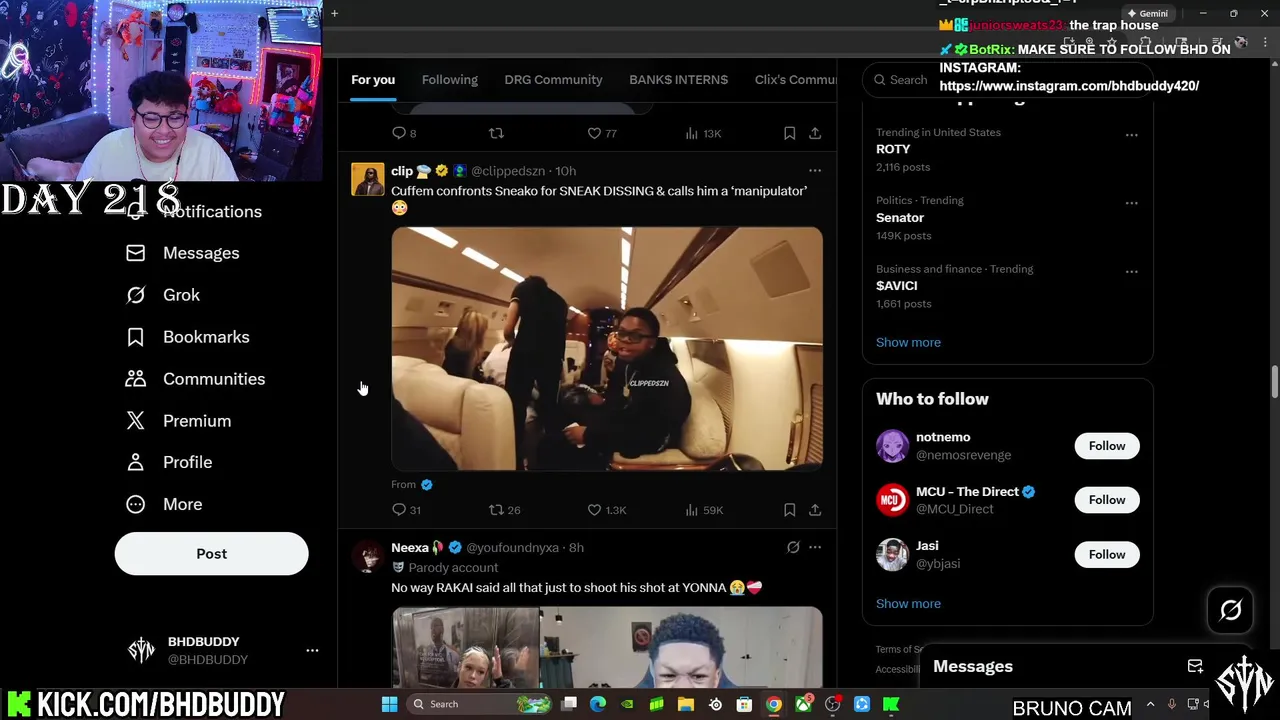1280x720 pixels.
Task: Click the X search field
Action: (x=1007, y=80)
